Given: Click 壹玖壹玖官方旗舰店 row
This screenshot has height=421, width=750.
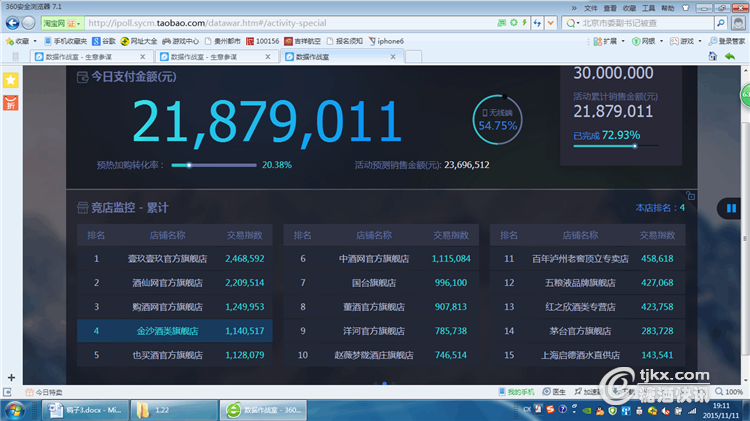Looking at the screenshot, I should coord(175,259).
